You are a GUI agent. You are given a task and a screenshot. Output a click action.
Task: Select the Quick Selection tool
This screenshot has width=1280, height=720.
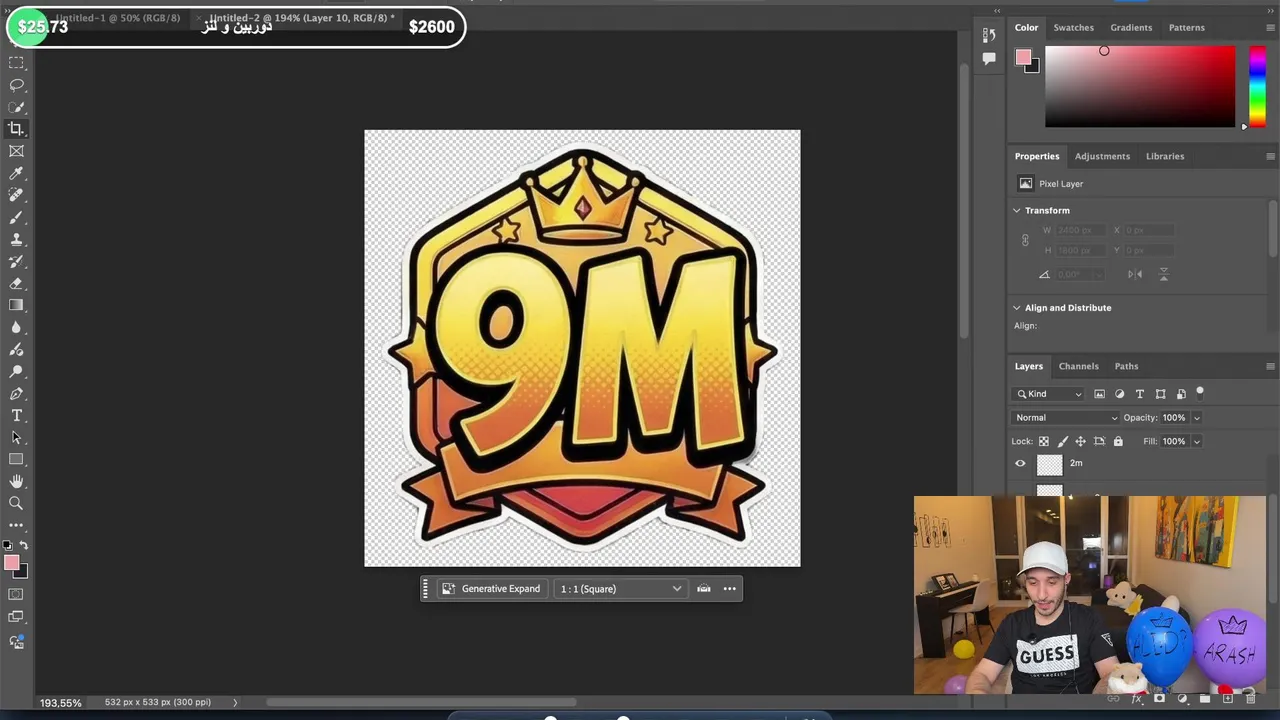tap(16, 107)
